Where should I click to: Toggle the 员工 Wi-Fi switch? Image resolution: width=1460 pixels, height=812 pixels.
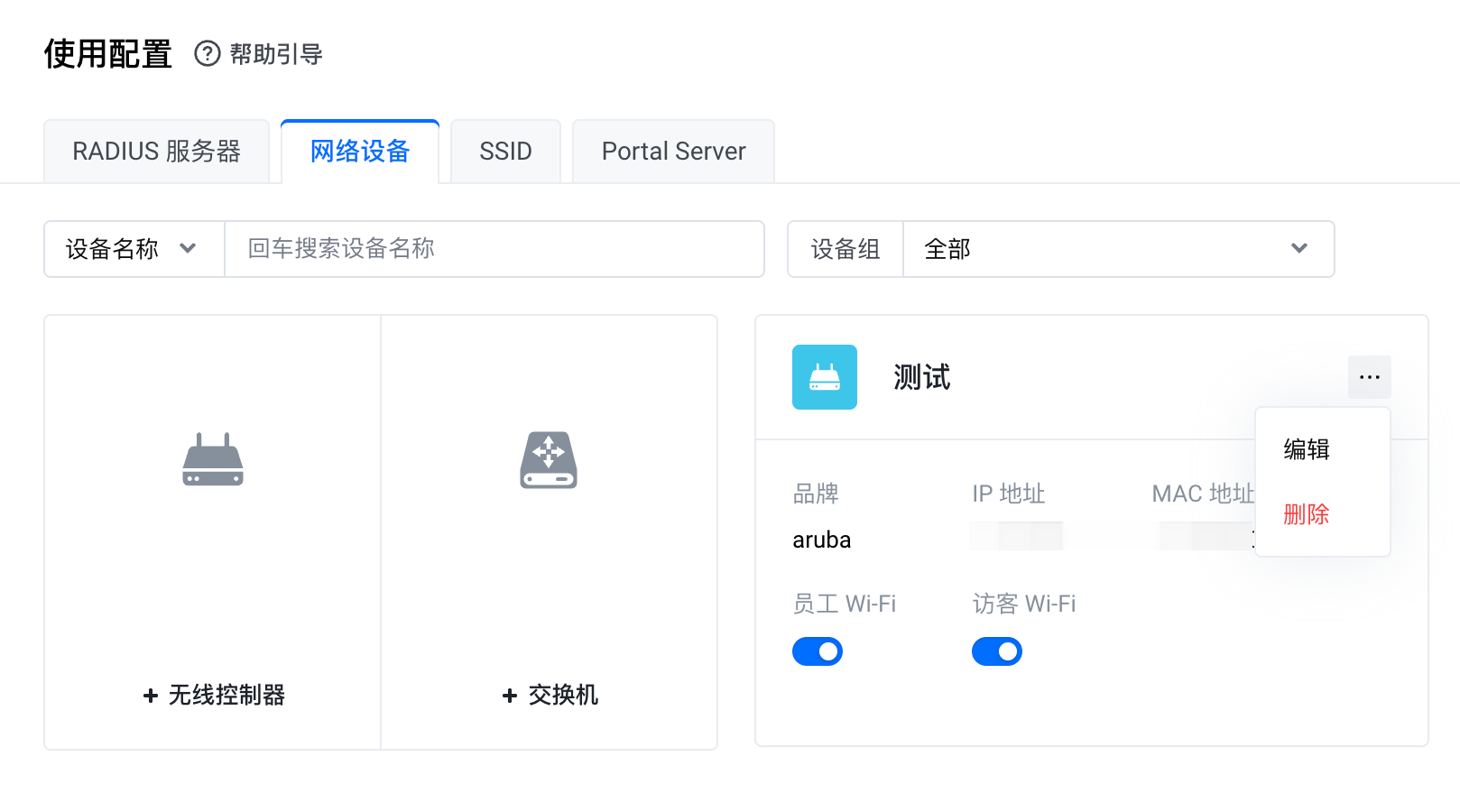[818, 651]
